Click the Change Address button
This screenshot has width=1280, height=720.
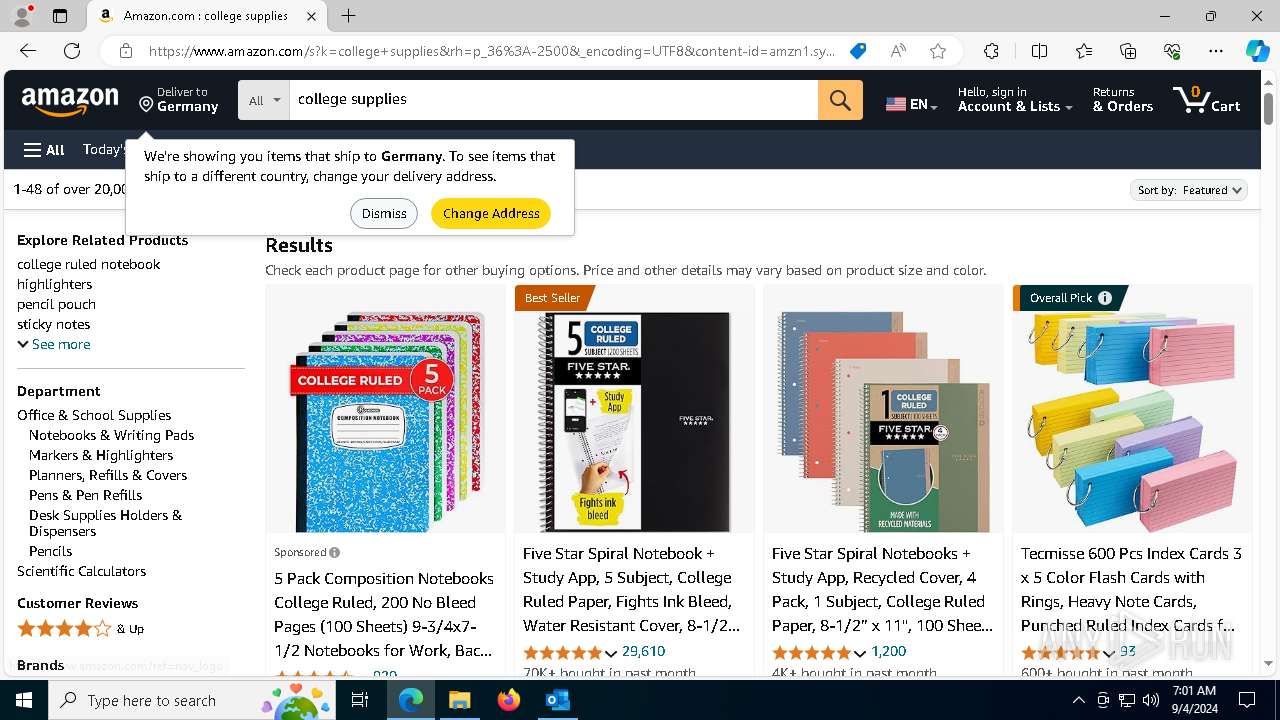click(491, 213)
